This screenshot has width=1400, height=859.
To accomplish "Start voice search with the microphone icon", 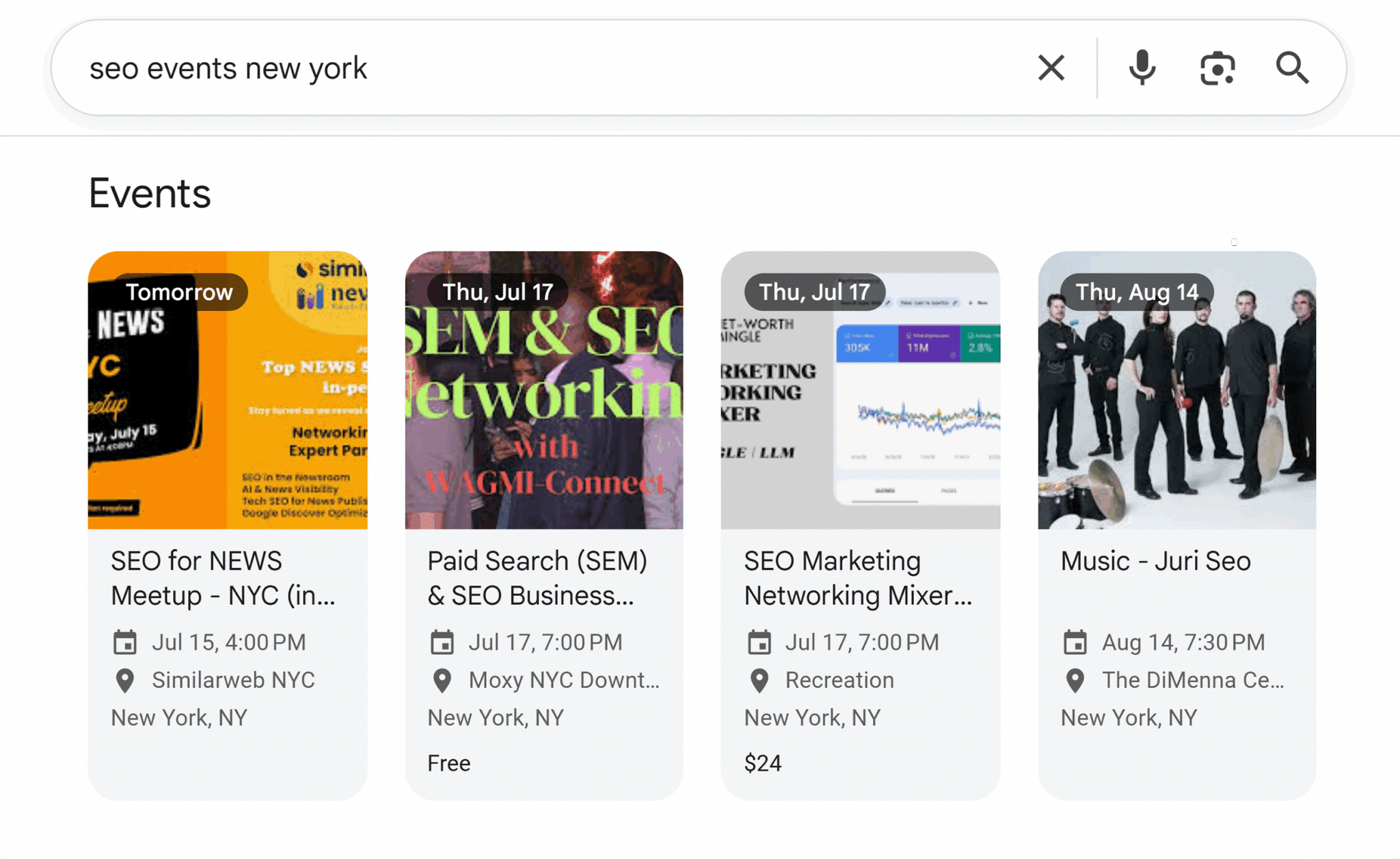I will pyautogui.click(x=1142, y=68).
